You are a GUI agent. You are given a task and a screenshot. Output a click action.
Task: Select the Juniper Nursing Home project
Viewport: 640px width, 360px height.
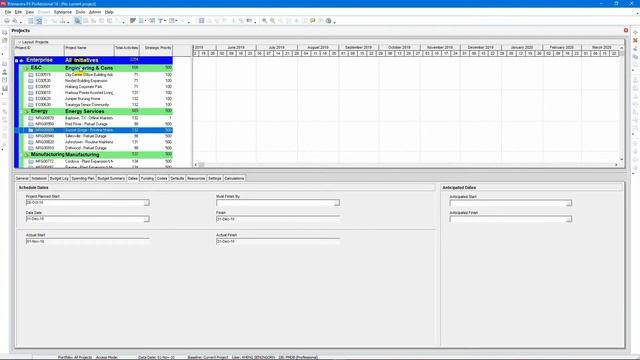(98, 99)
